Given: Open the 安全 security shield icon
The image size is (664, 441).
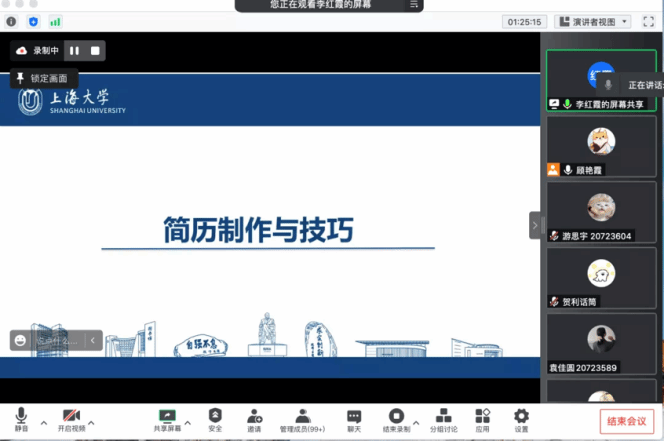Looking at the screenshot, I should 215,416.
